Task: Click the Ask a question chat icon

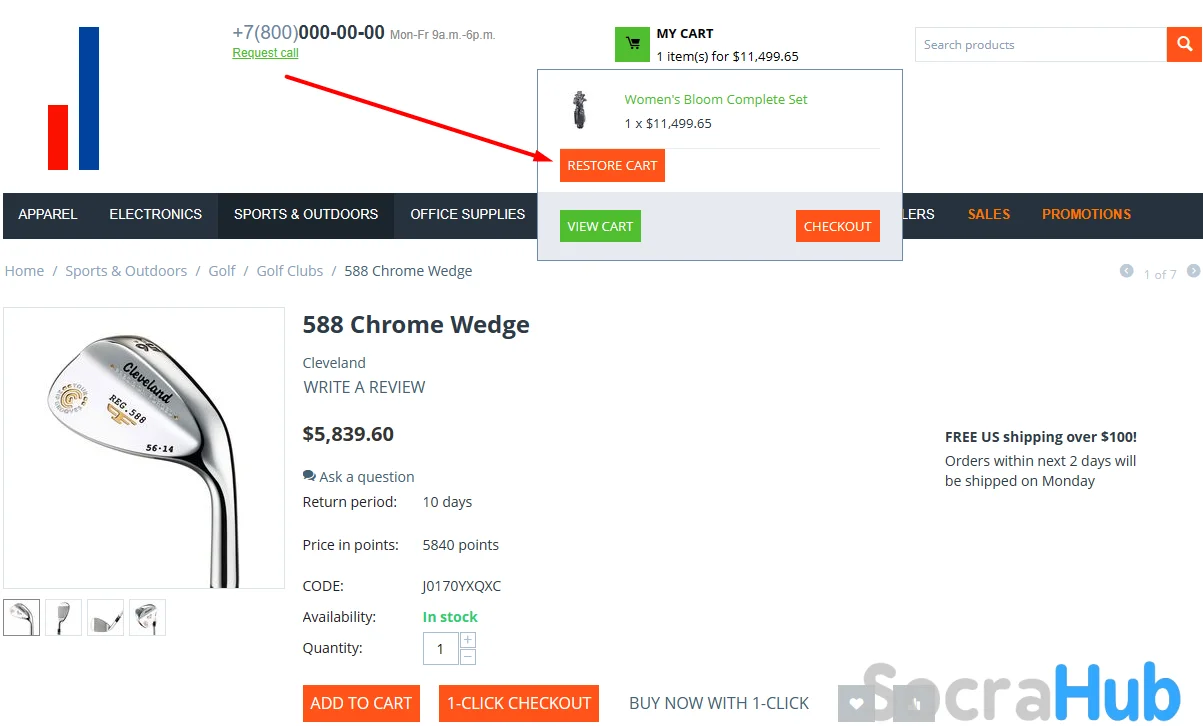Action: (309, 476)
